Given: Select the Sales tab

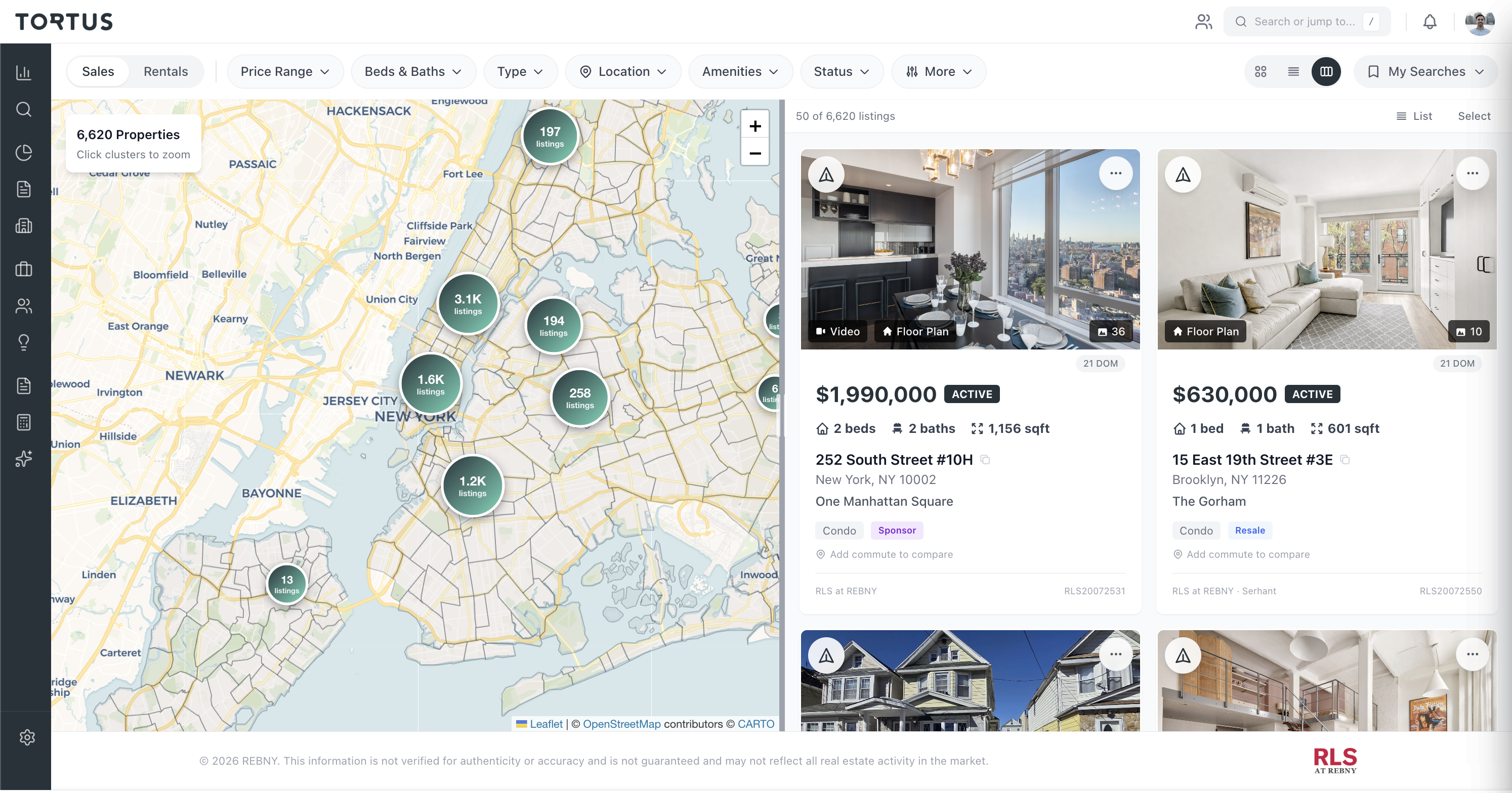Looking at the screenshot, I should 98,71.
